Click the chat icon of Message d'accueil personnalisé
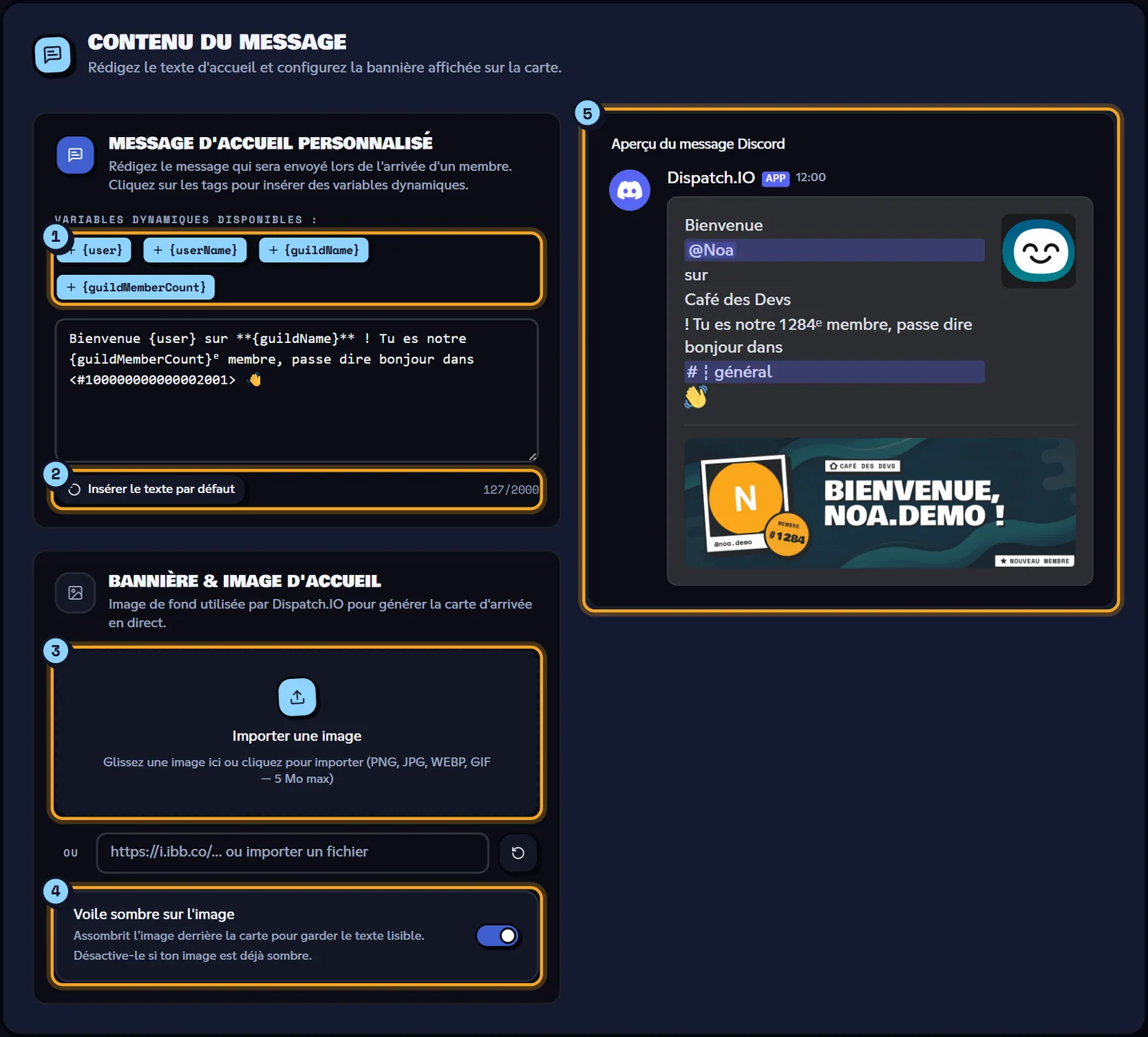The width and height of the screenshot is (1148, 1037). 75,155
